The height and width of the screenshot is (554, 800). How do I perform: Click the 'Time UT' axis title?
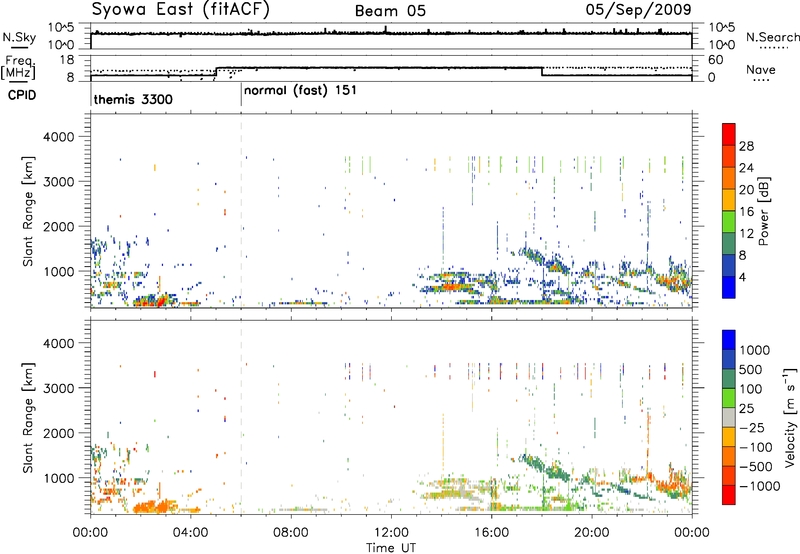[x=391, y=548]
